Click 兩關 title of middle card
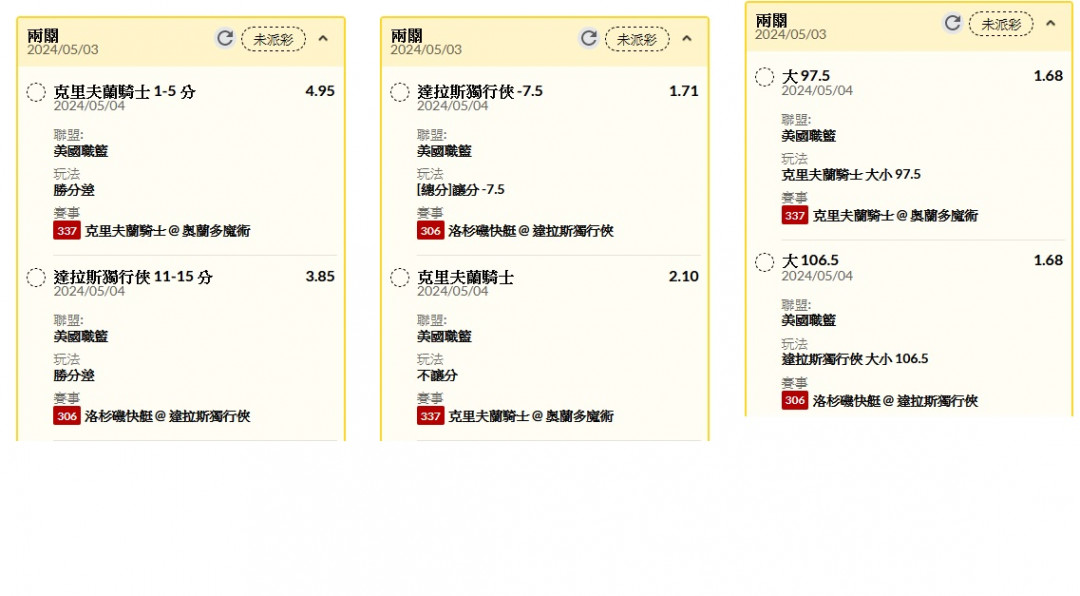The height and width of the screenshot is (596, 1080). (406, 35)
